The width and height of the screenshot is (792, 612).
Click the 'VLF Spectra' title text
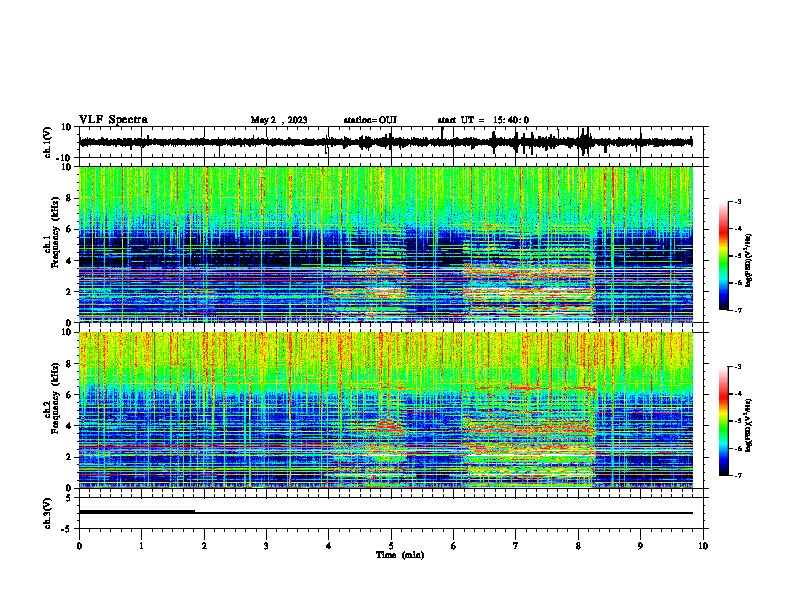[113, 120]
